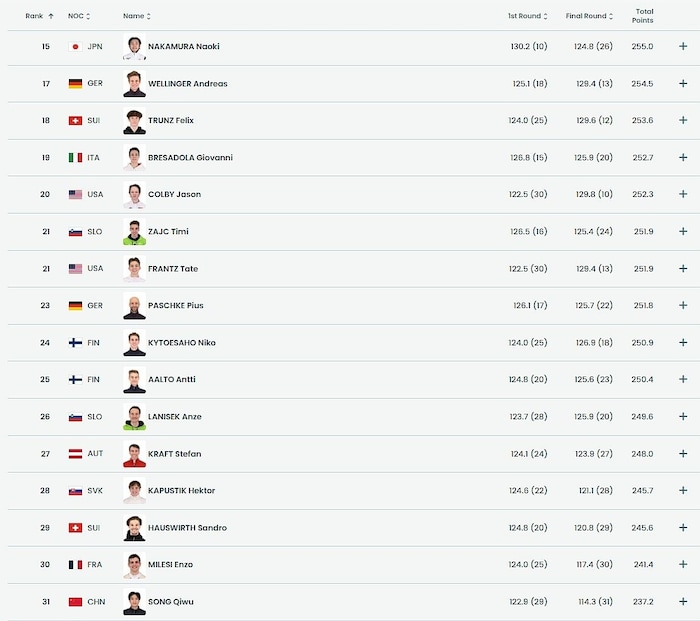Viewport: 700px width, 621px height.
Task: Sort by Rank column arrow
Action: point(50,16)
